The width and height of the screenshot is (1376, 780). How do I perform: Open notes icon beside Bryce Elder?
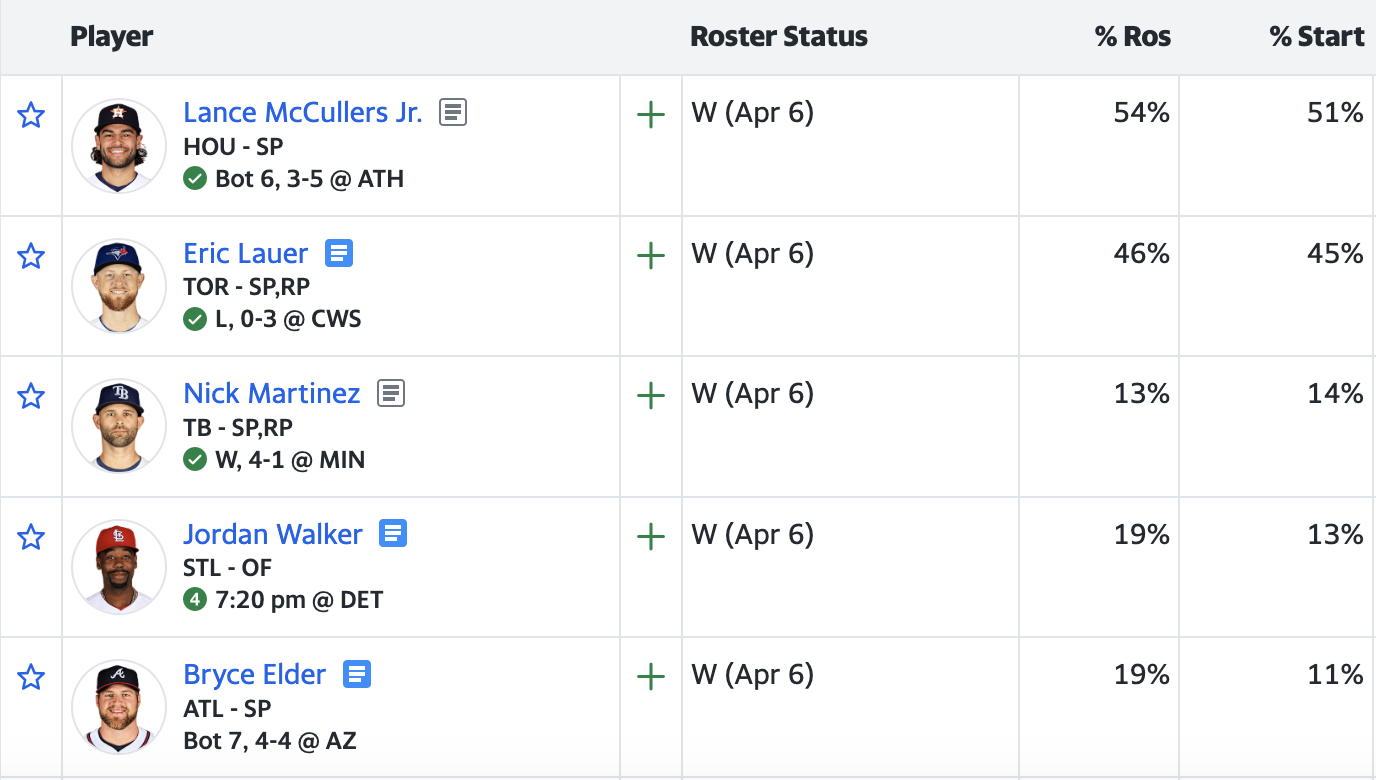[x=357, y=674]
